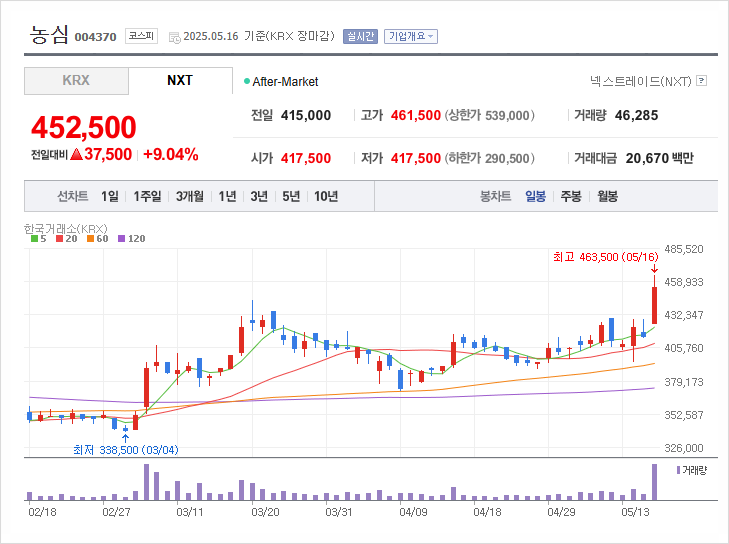729x544 pixels.
Task: Click the 한국거래소(KRX) chart label
Action: point(66,228)
